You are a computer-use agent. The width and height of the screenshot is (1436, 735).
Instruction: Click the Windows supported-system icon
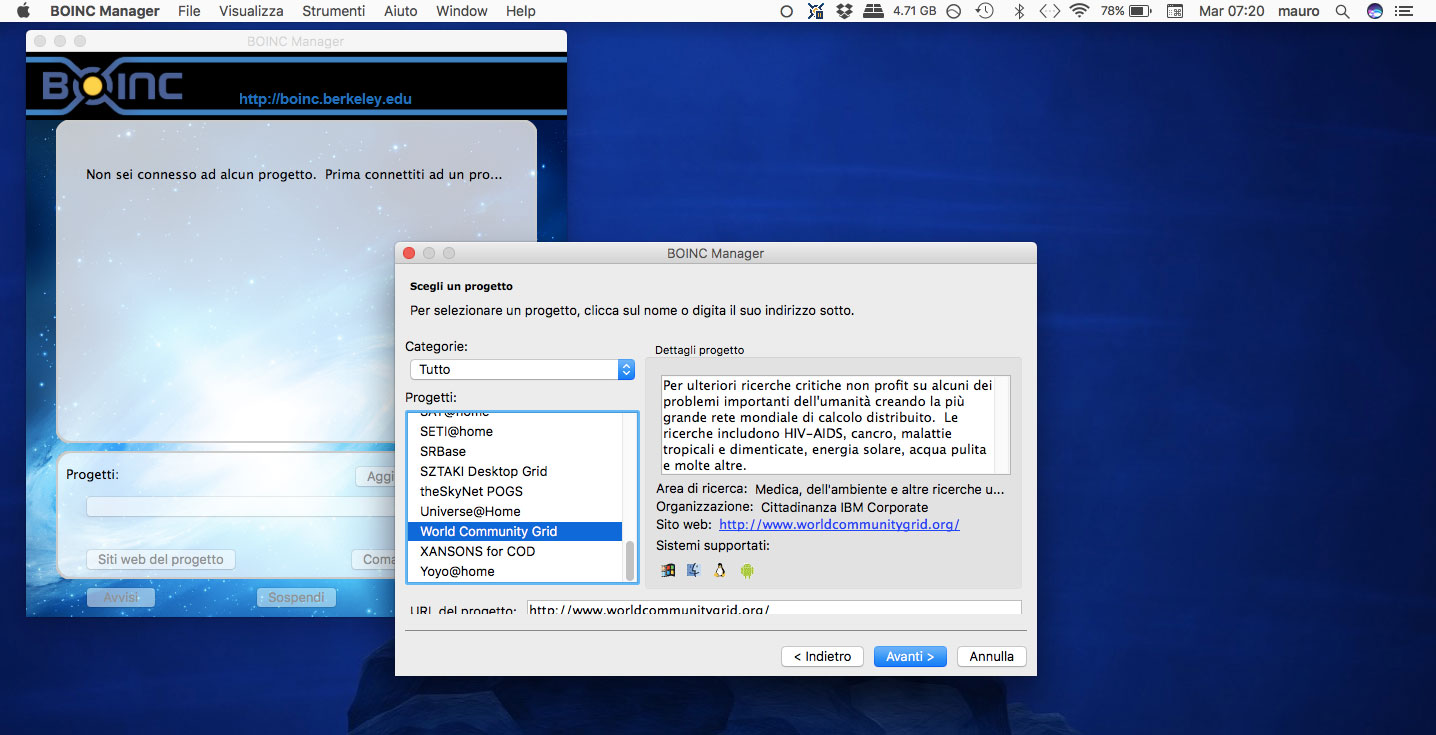(668, 570)
